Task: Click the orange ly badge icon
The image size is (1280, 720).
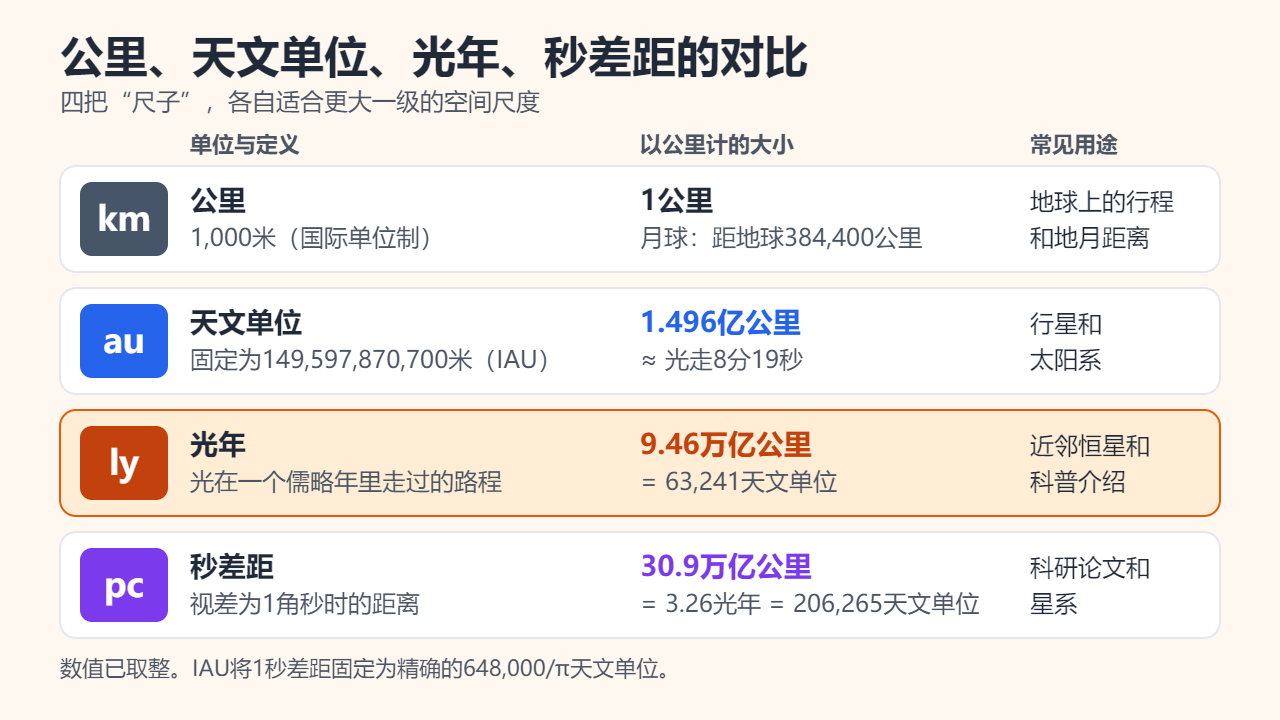Action: pyautogui.click(x=124, y=463)
